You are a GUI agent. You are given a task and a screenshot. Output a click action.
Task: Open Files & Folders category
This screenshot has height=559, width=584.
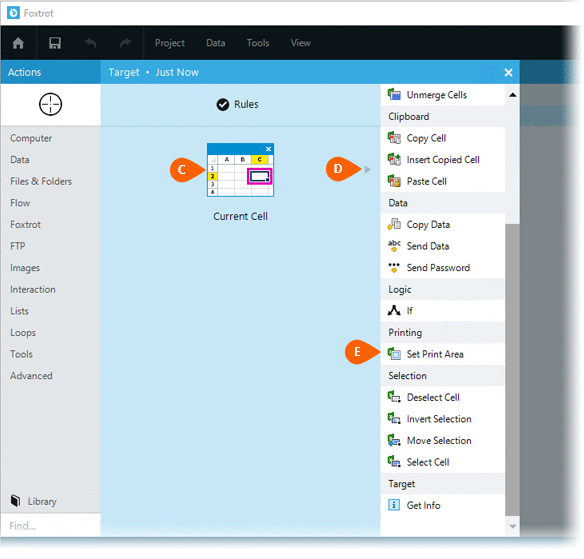tap(41, 181)
